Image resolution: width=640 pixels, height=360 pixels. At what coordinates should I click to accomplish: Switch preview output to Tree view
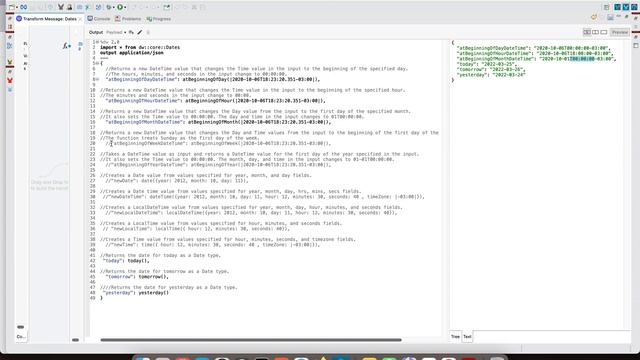coord(455,337)
